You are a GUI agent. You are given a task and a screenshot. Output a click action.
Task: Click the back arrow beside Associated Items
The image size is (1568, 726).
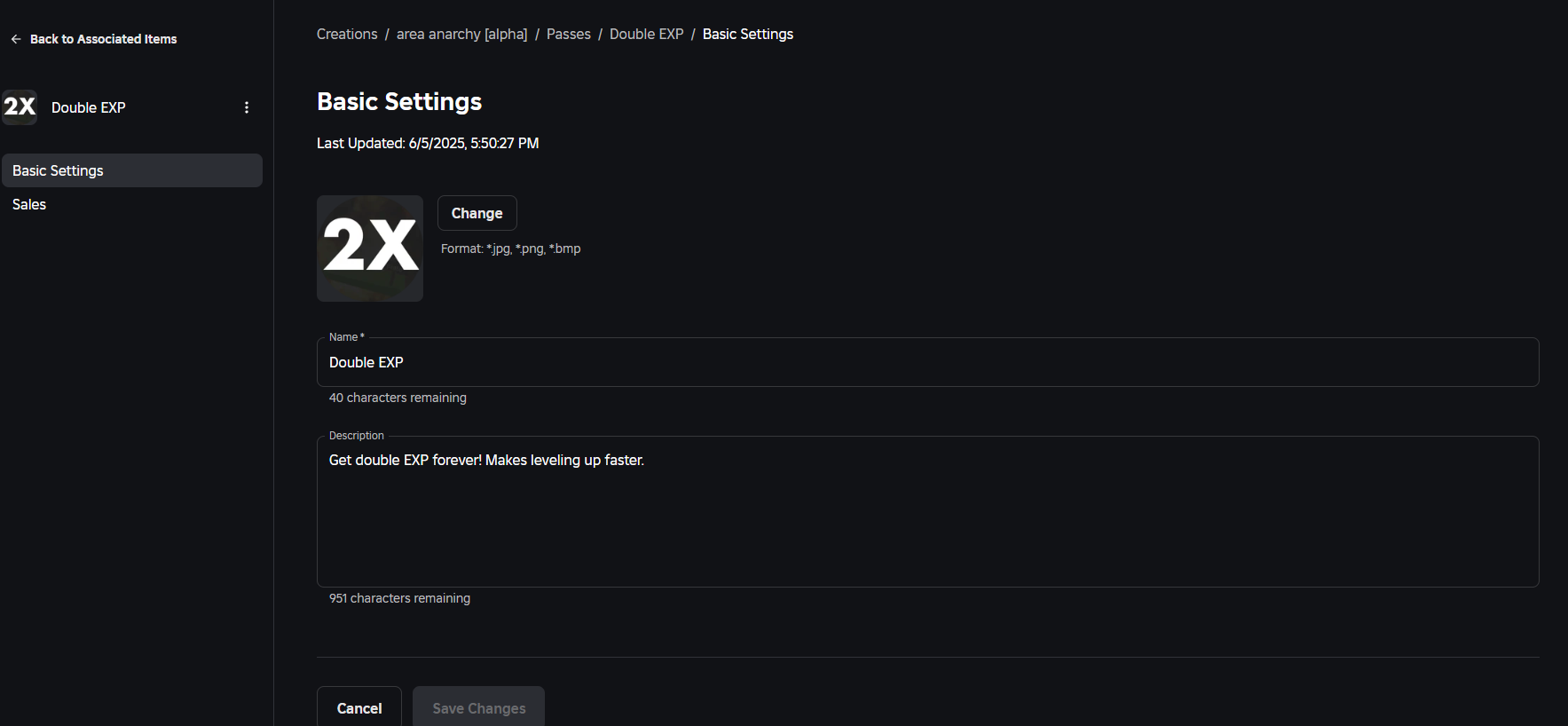(15, 38)
